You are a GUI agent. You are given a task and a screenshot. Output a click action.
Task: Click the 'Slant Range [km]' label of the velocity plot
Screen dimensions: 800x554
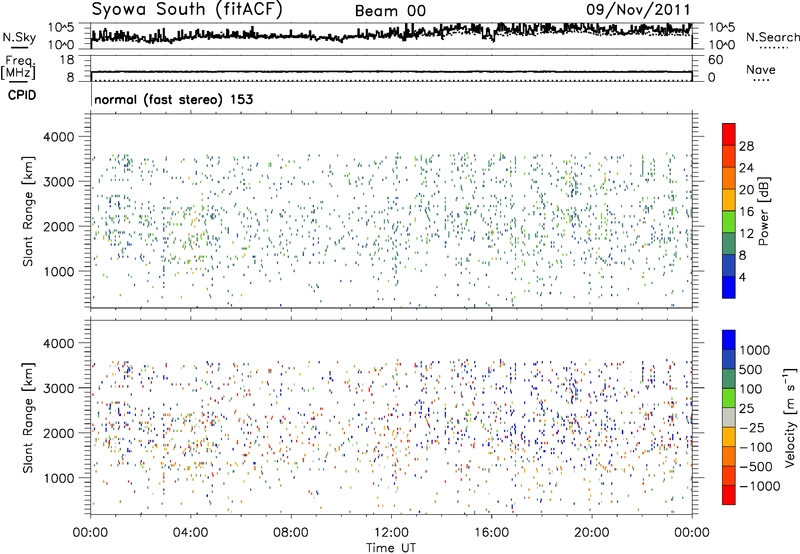(28, 417)
